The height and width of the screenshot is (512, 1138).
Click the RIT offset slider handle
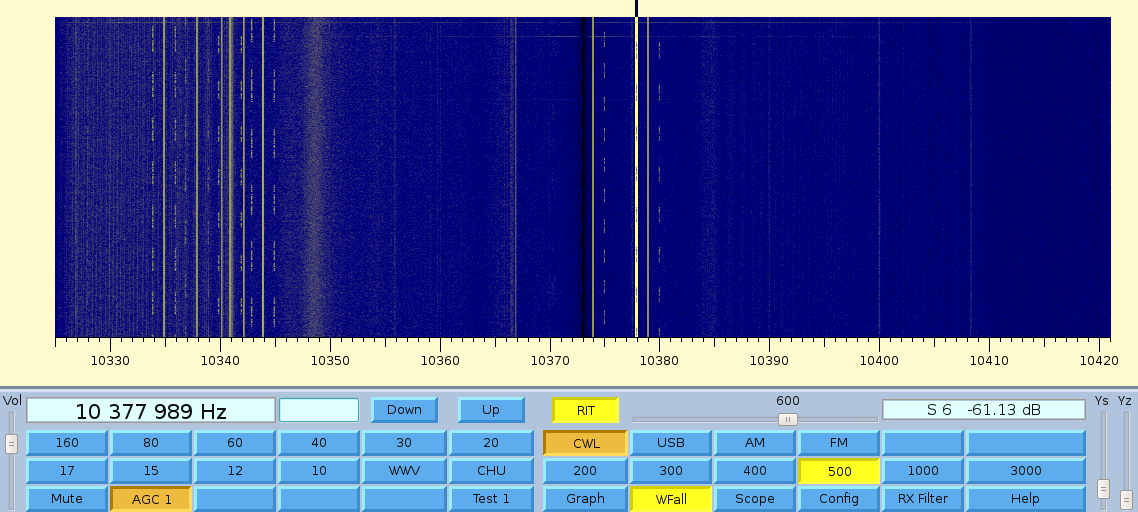[x=787, y=419]
